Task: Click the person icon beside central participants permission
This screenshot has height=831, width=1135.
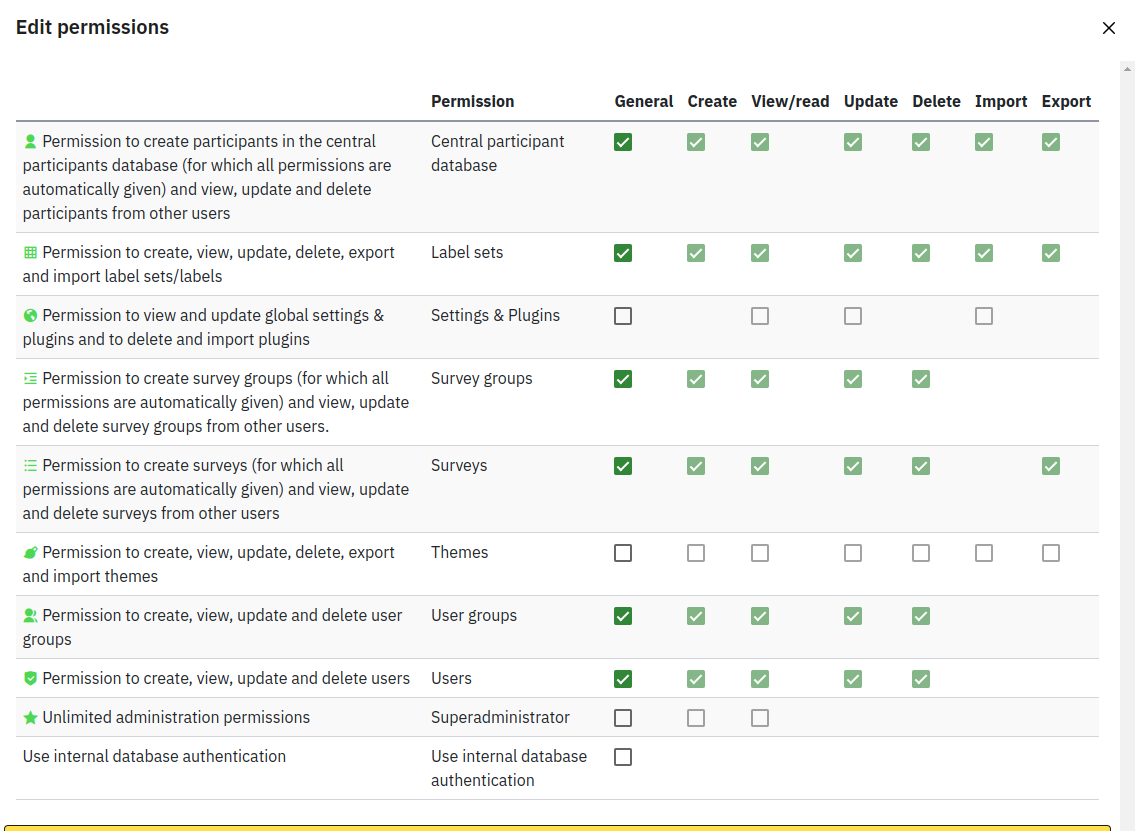Action: pos(30,142)
